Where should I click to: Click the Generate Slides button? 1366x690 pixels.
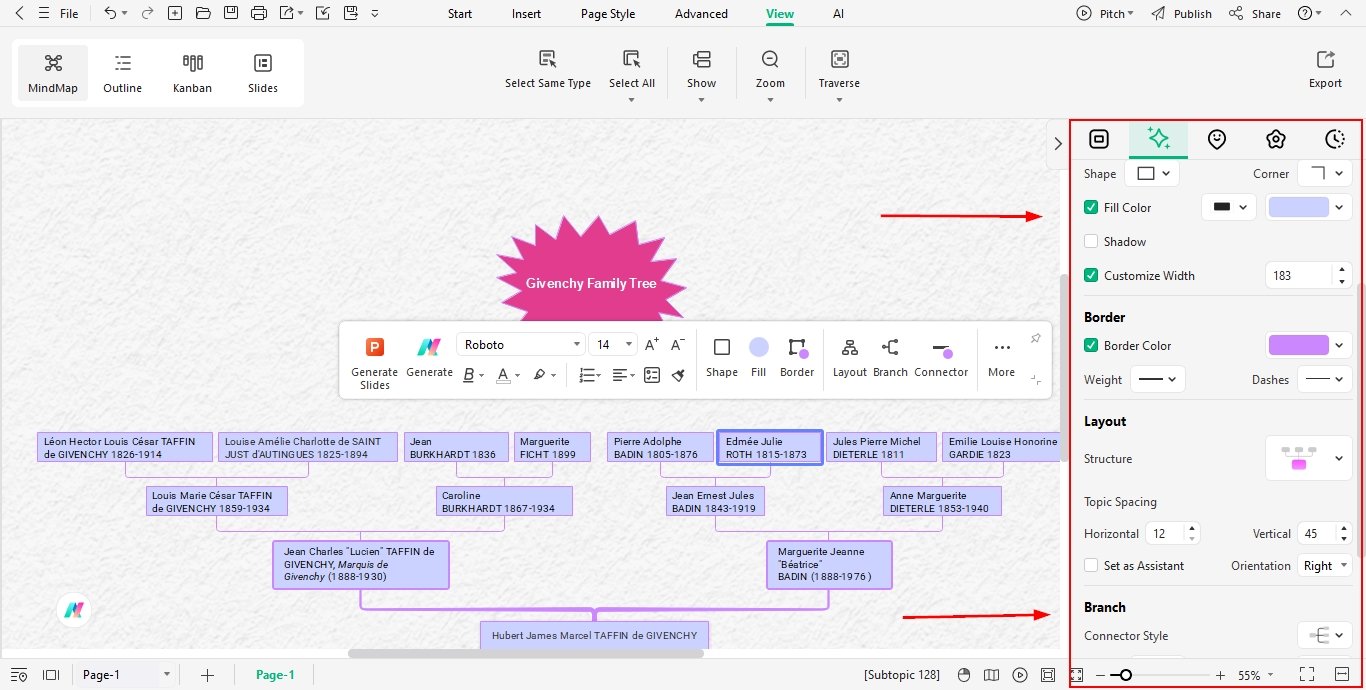tap(374, 358)
